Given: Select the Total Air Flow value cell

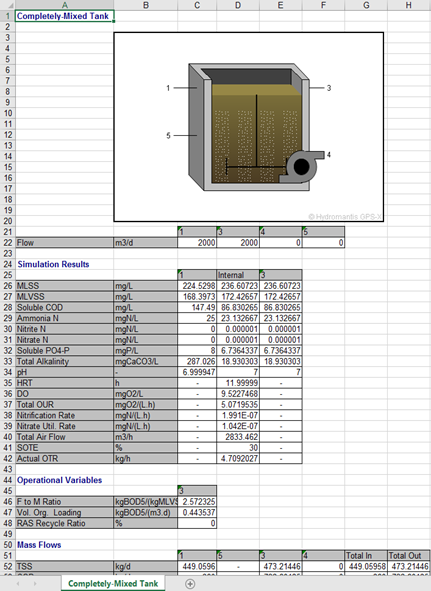Looking at the screenshot, I should tap(238, 437).
